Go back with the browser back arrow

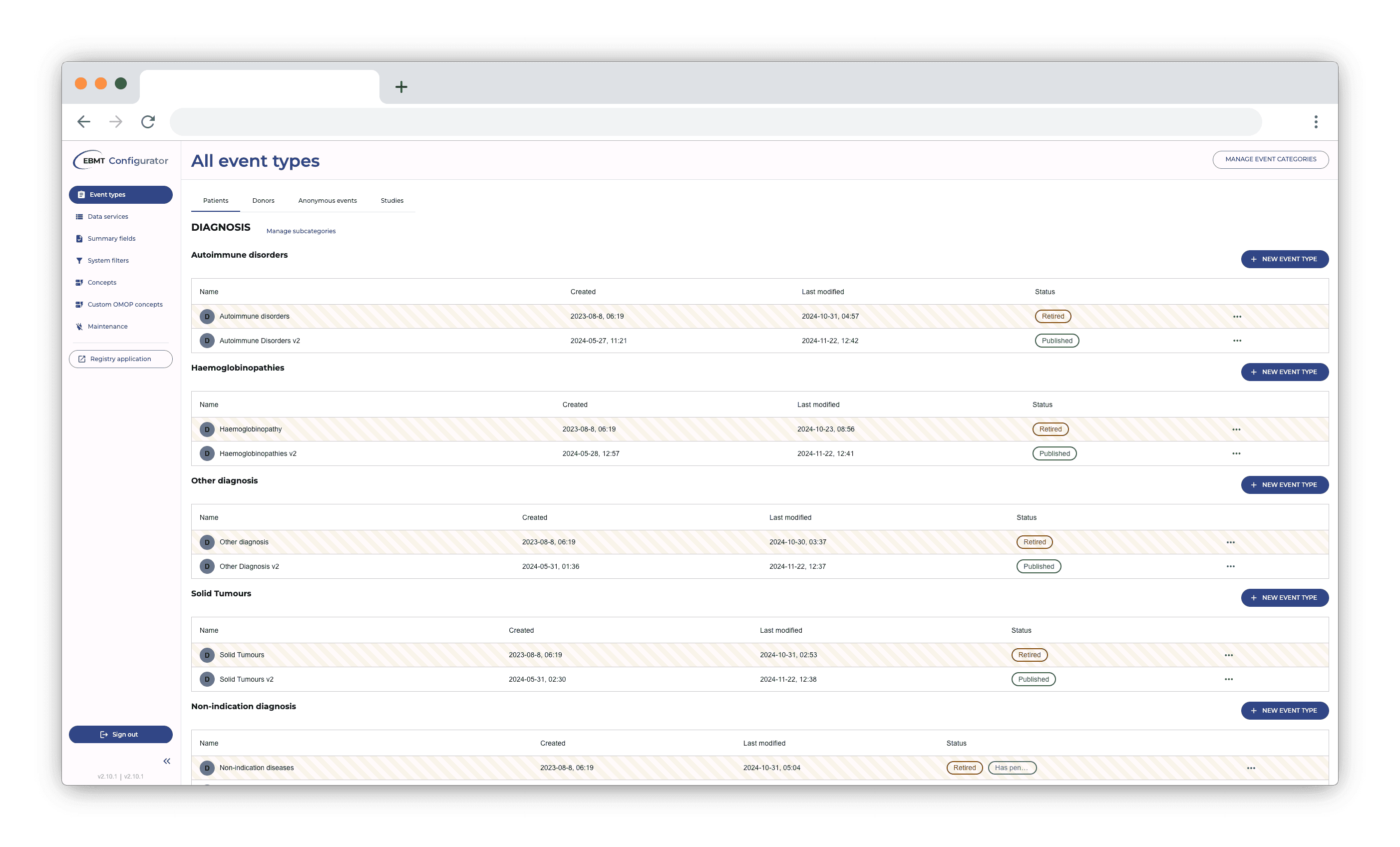pyautogui.click(x=84, y=122)
